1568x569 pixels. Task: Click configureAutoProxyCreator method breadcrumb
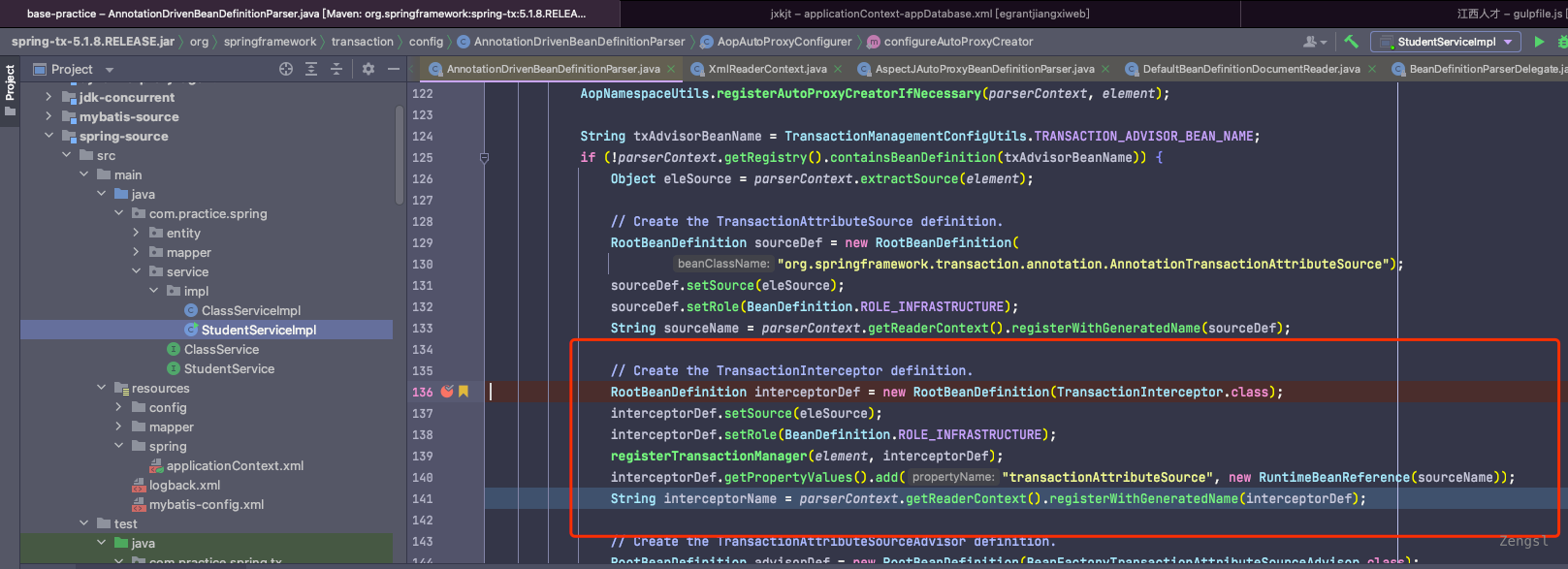(958, 42)
